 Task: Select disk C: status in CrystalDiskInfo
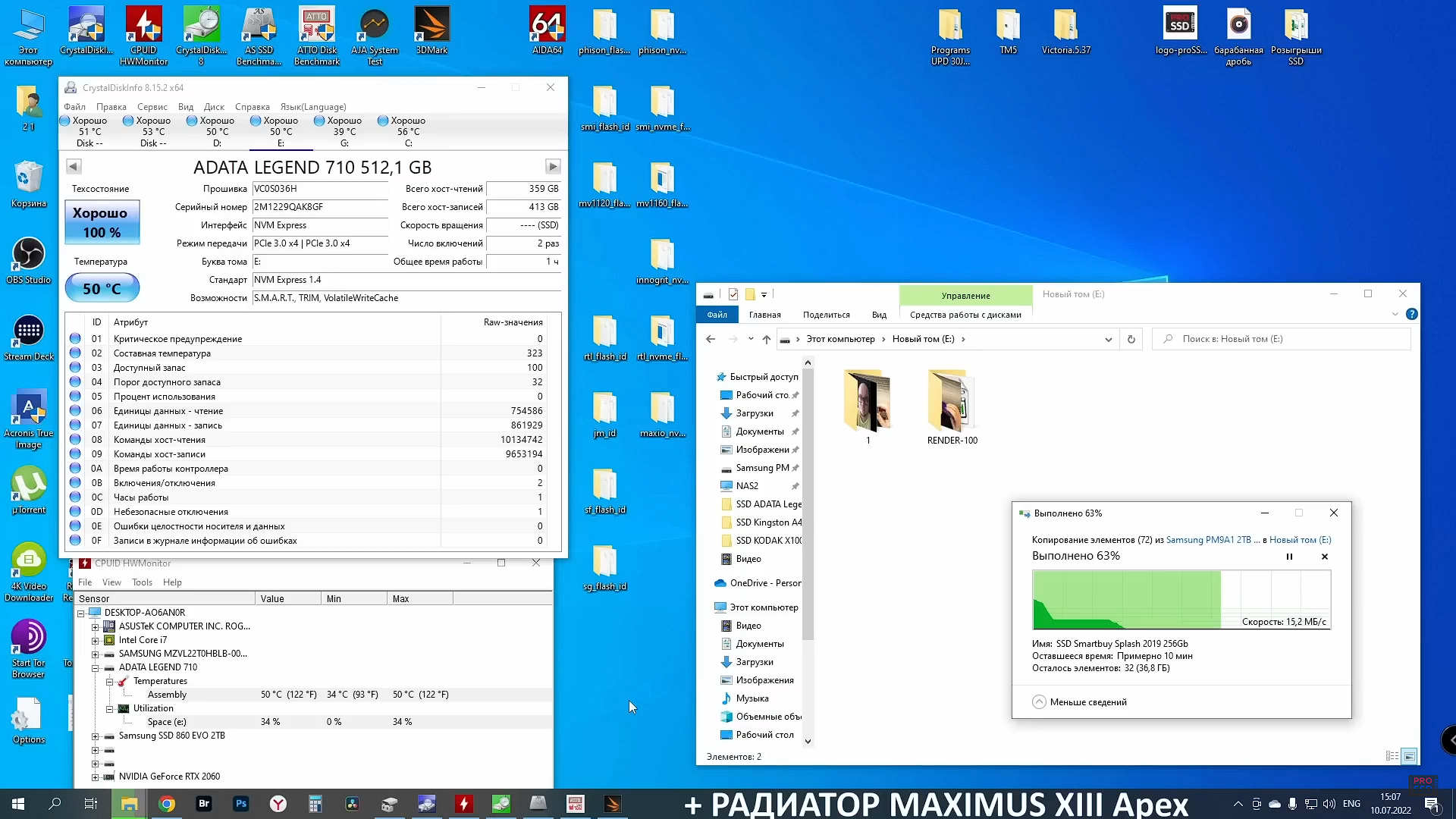coord(408,131)
